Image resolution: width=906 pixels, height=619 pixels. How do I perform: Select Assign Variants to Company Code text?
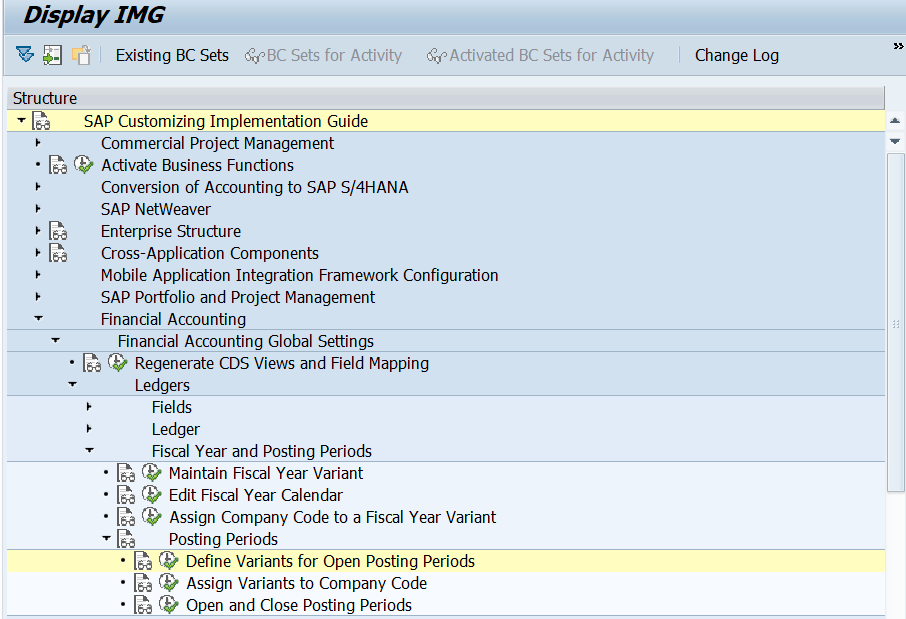[306, 583]
